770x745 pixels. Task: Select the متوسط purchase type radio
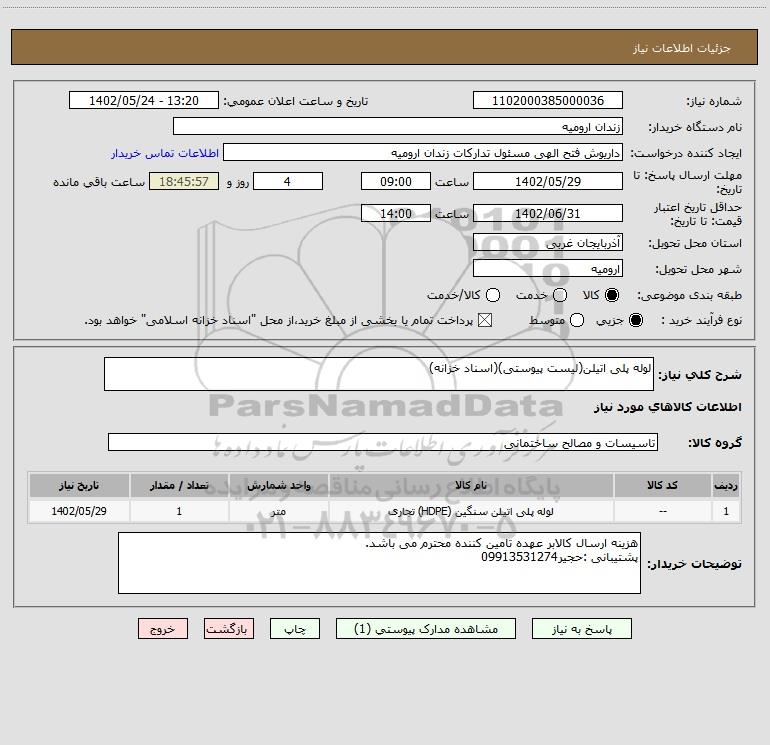(x=577, y=320)
